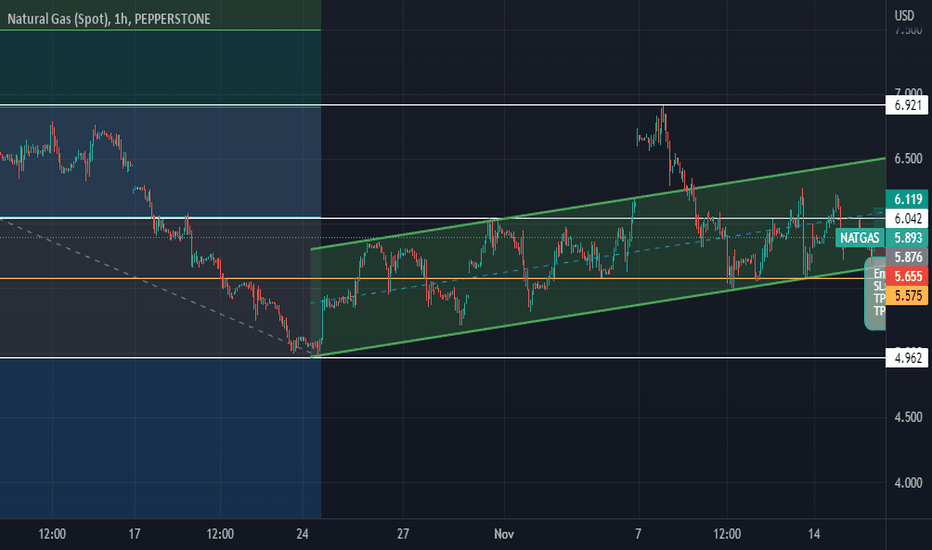Viewport: 932px width, 550px height.
Task: Select the white horizontal line at 4.962
Action: point(443,358)
